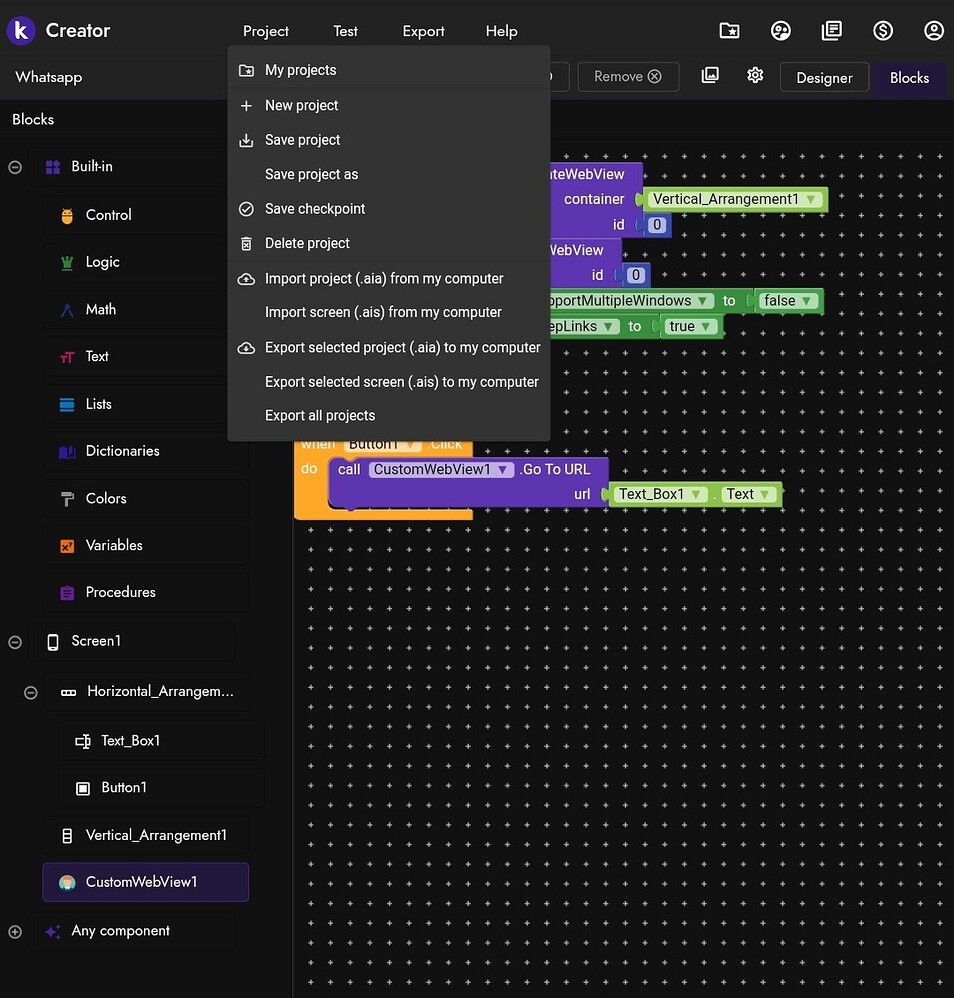Image resolution: width=954 pixels, height=998 pixels.
Task: Select the Math blocks category
Action: pos(145,309)
